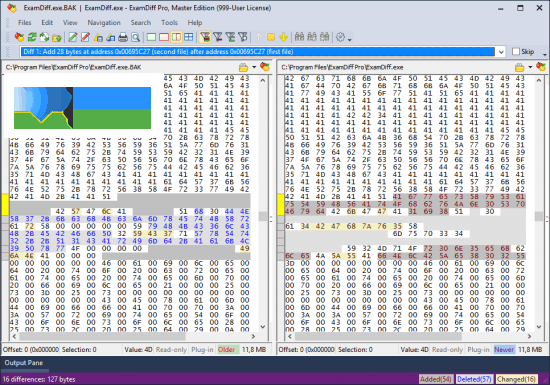Click right pane scroll-left arrow
This screenshot has width=550, height=385.
coord(290,336)
